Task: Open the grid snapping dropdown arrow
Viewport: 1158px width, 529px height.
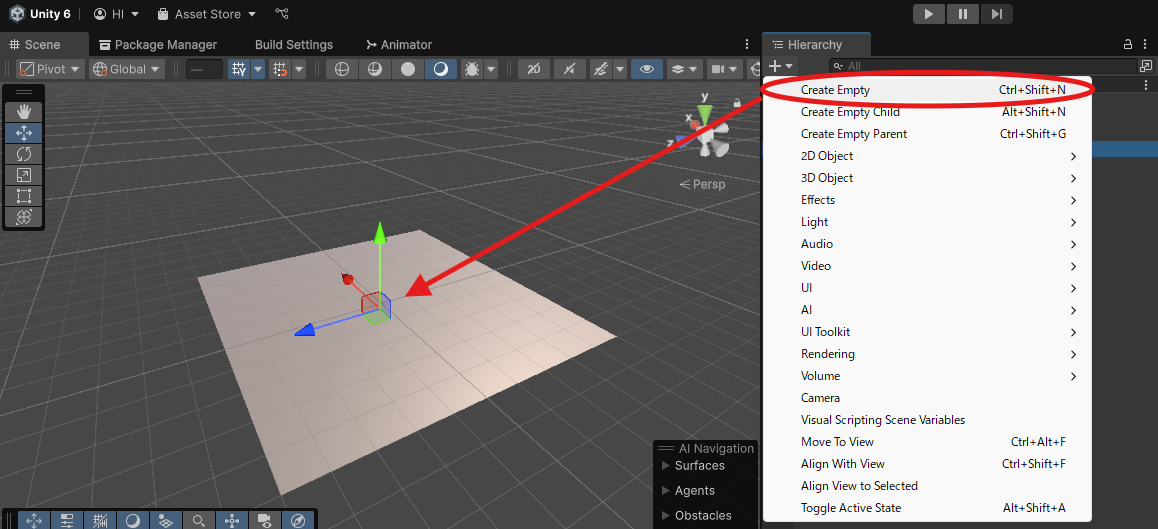Action: [x=298, y=69]
